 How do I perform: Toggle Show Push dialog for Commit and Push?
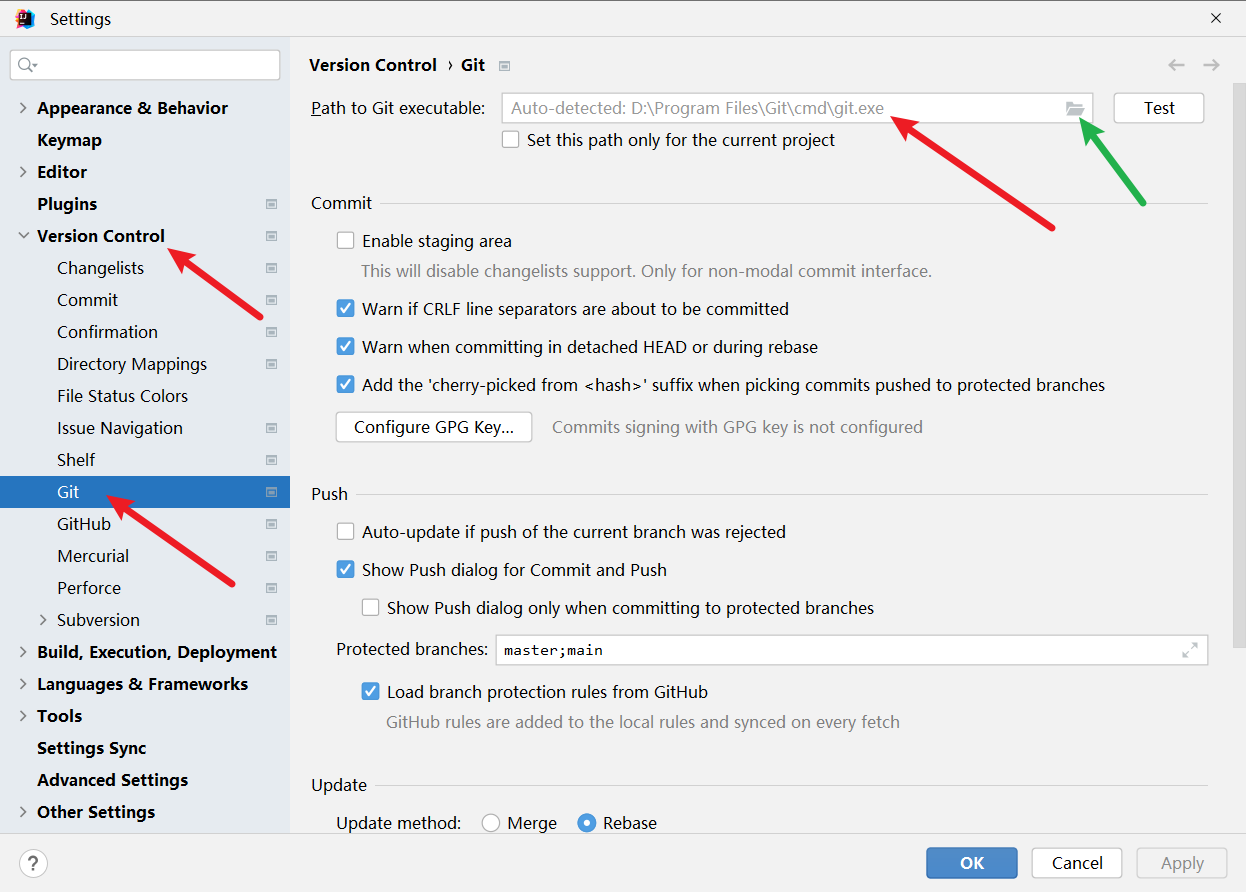(345, 570)
